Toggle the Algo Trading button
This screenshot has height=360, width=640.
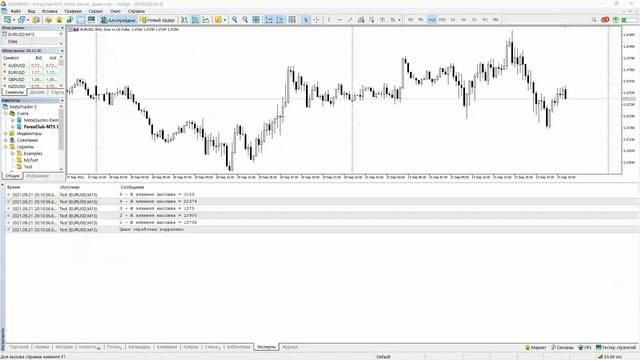118,20
